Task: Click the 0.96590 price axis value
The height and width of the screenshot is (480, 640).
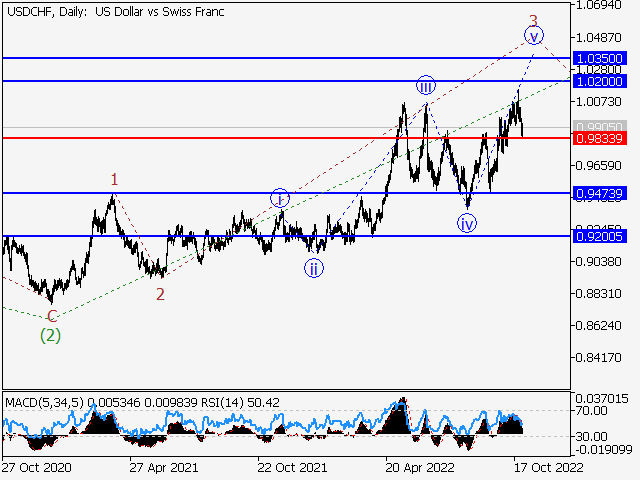Action: coord(598,166)
